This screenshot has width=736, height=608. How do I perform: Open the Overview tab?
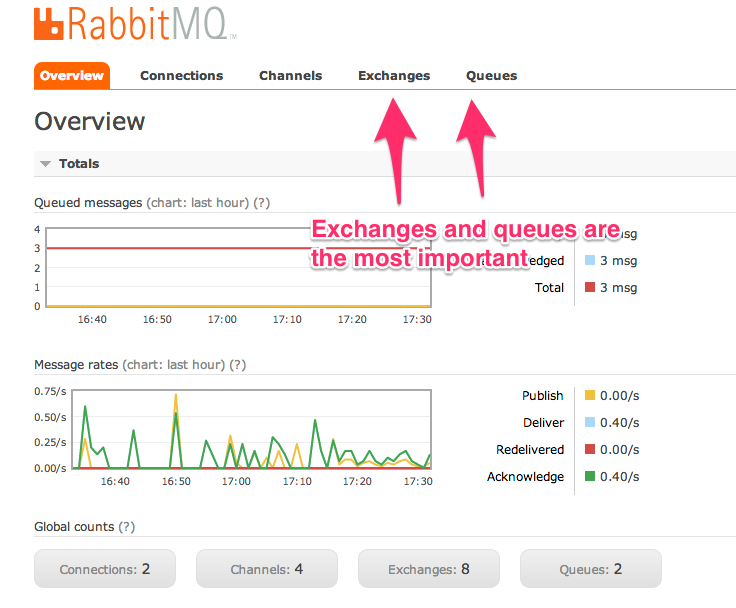click(x=72, y=76)
